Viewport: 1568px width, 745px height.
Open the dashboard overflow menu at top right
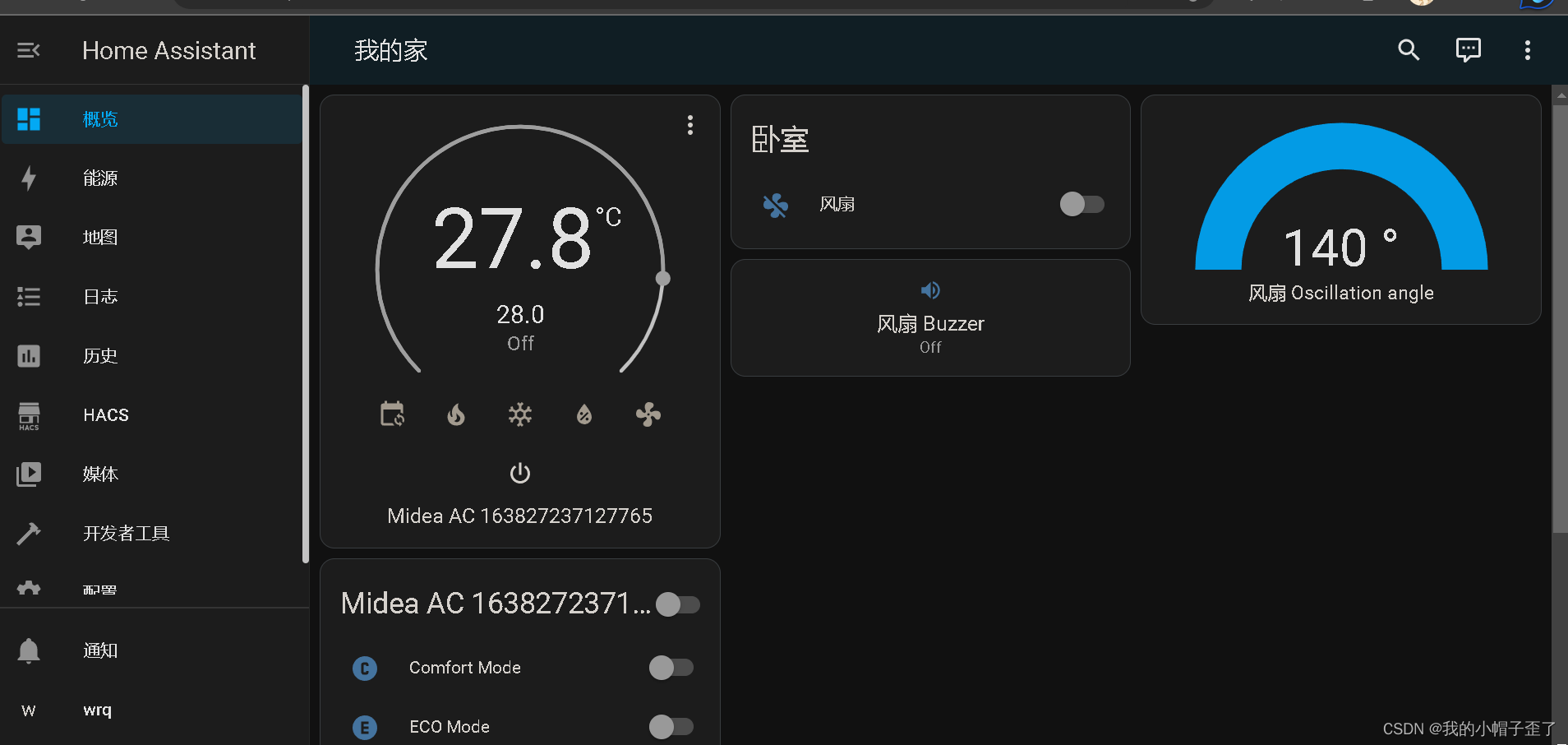point(1527,50)
